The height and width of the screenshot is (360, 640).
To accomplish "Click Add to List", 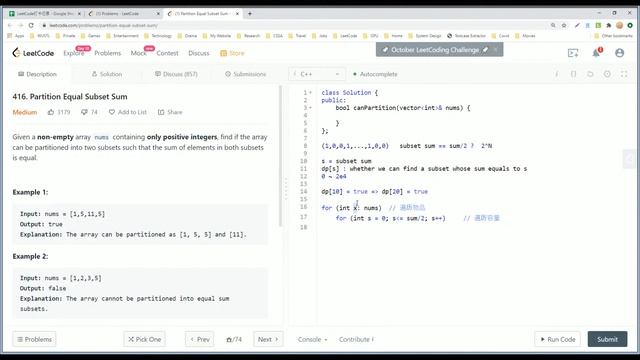I will (x=127, y=112).
